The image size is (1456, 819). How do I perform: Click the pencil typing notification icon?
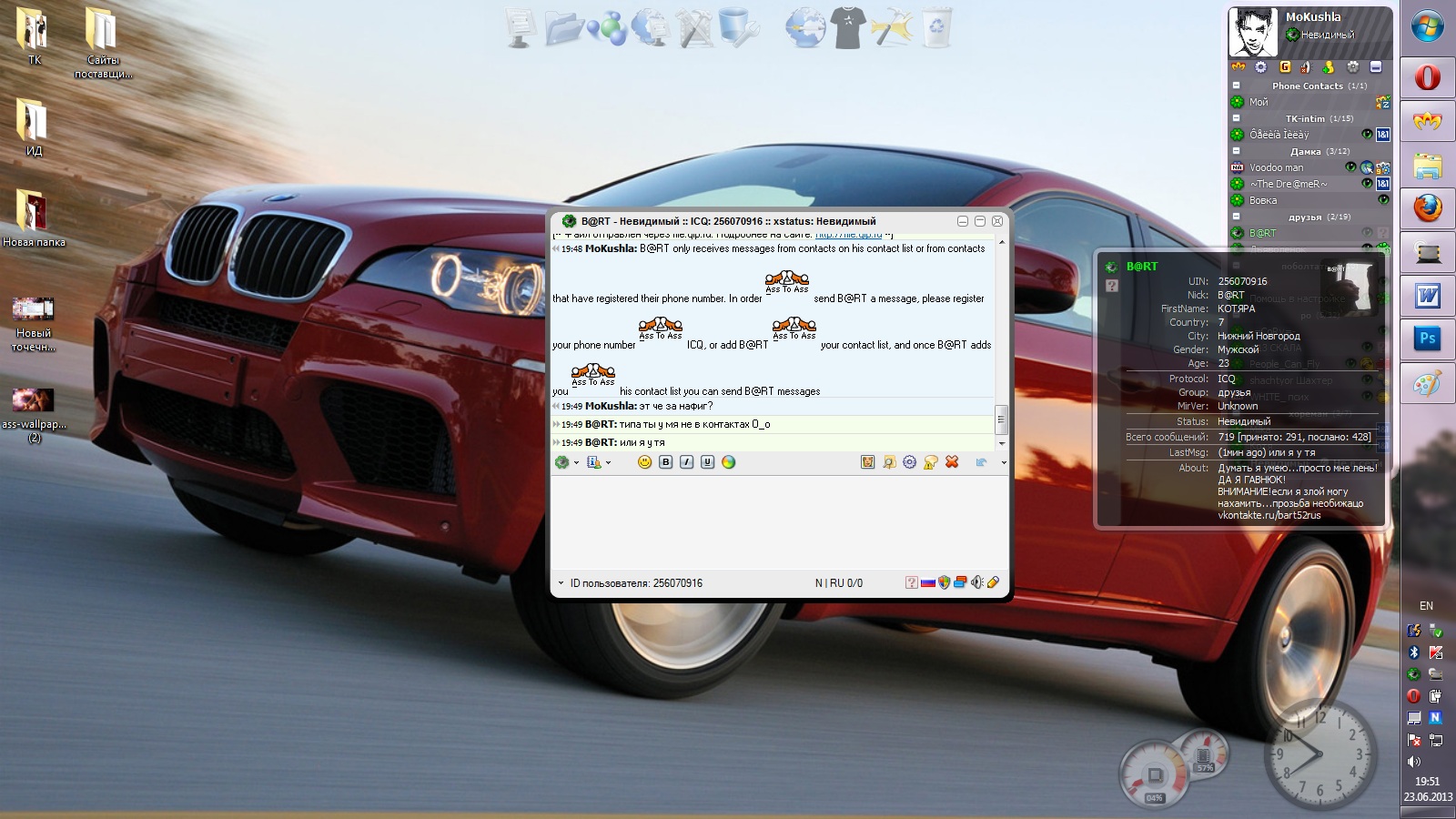tap(993, 582)
